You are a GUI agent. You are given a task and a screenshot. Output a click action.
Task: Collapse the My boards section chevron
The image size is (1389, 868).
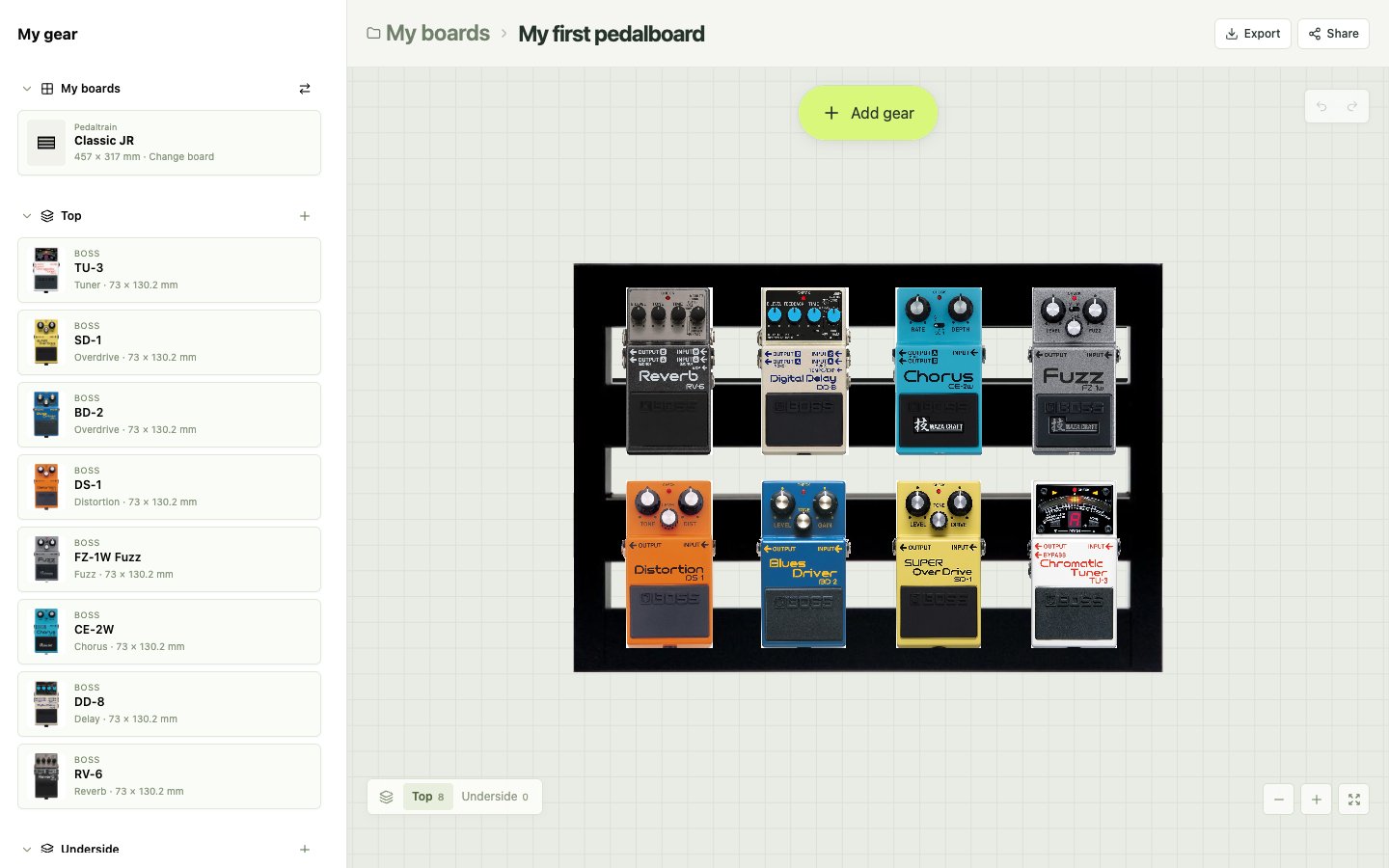pos(27,89)
